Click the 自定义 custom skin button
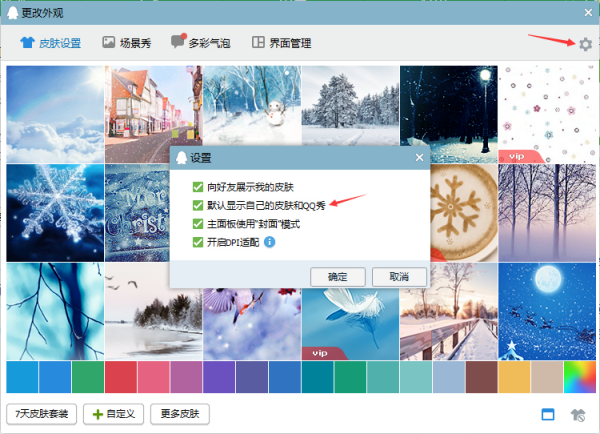Viewport: 600px width, 434px height. point(114,413)
